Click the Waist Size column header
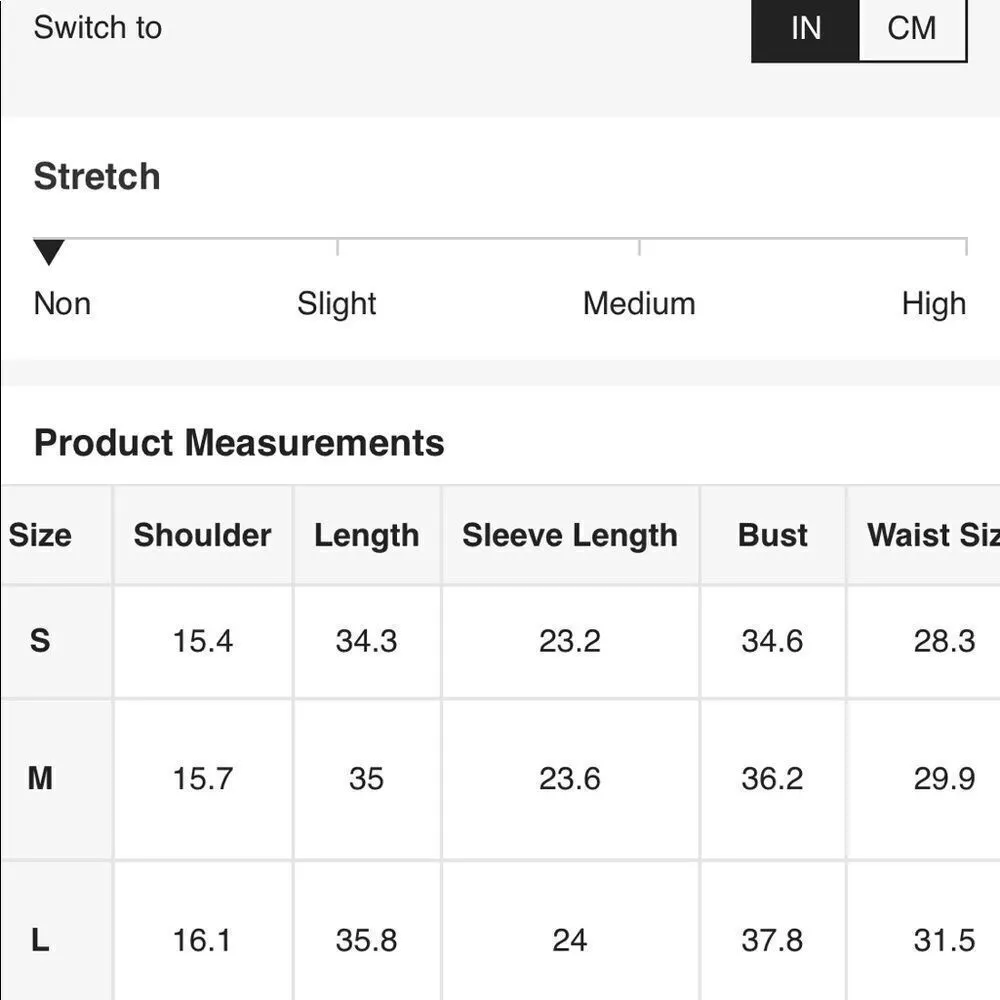 coord(932,535)
